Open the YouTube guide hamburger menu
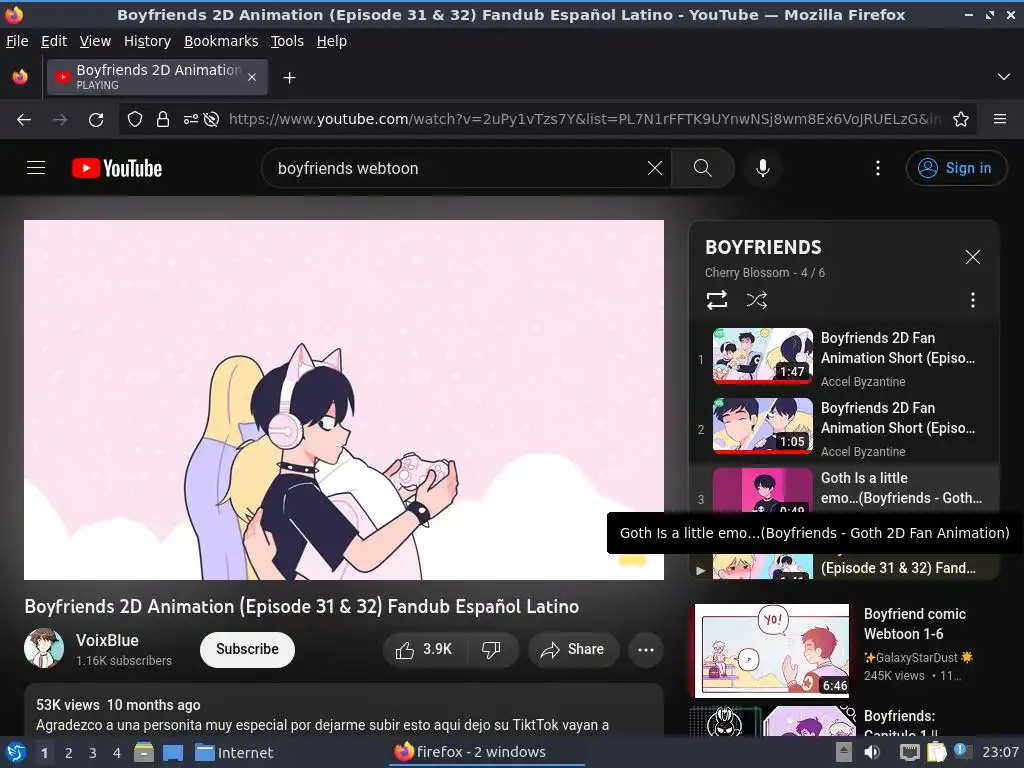 tap(36, 168)
